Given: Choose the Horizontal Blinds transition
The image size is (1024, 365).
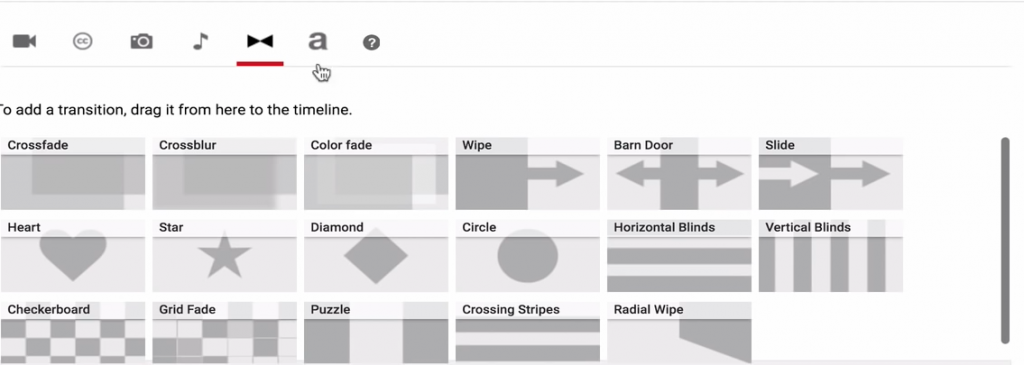Looking at the screenshot, I should point(679,256).
